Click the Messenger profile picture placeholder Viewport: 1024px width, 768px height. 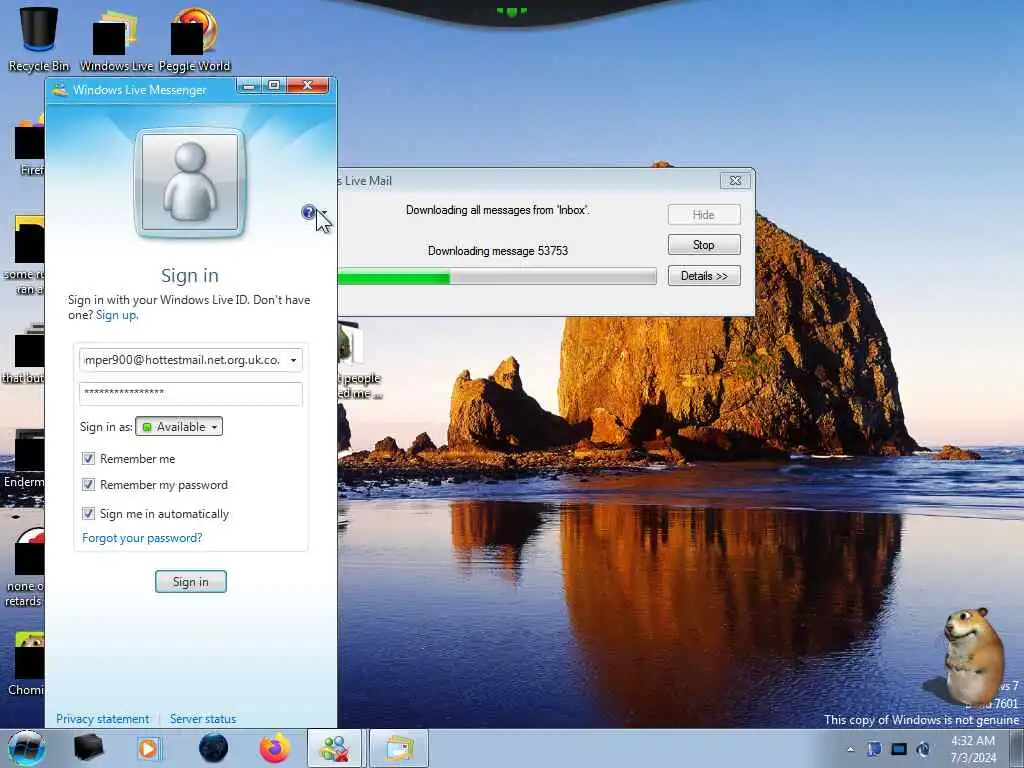click(x=190, y=182)
